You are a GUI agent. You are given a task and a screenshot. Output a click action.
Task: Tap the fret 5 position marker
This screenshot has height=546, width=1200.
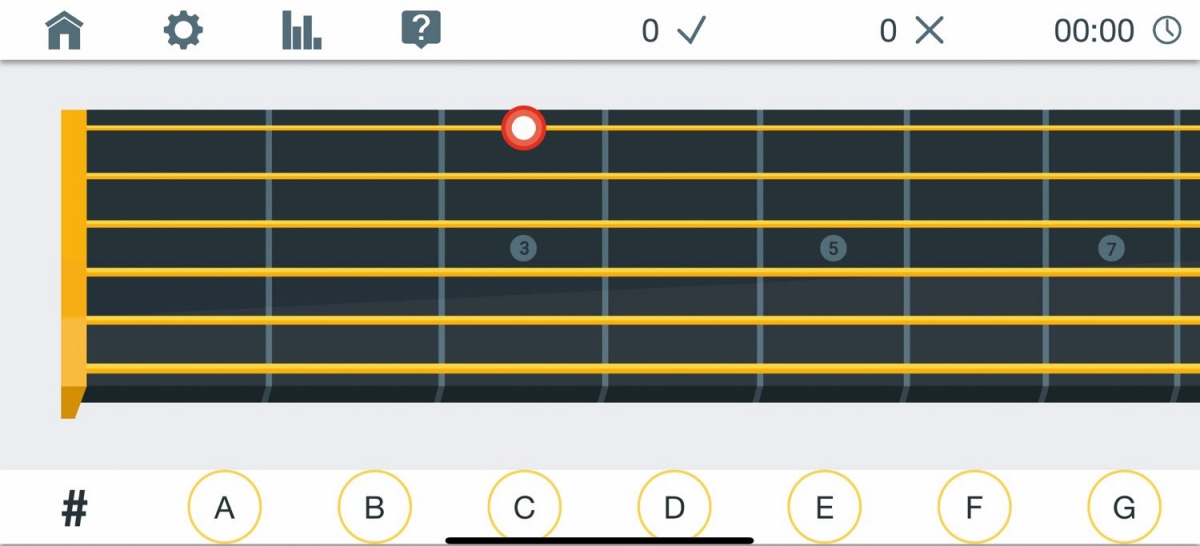833,248
